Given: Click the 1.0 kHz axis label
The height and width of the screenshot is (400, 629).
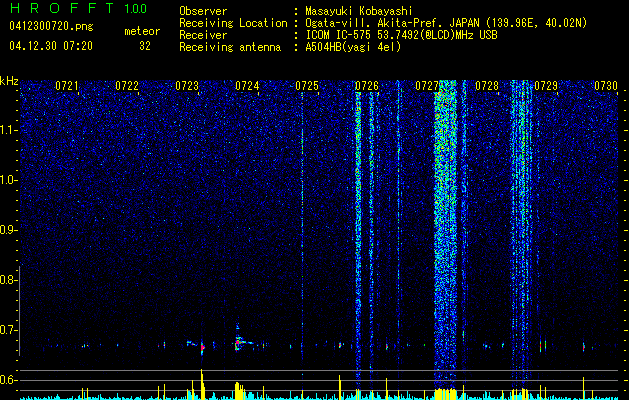Looking at the screenshot, I should pyautogui.click(x=8, y=180).
